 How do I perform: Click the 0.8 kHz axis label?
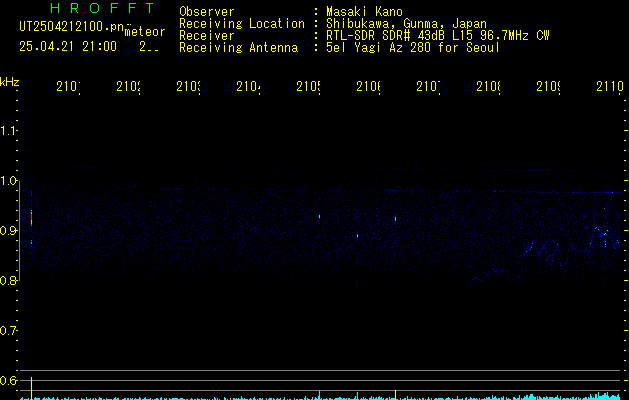point(8,281)
